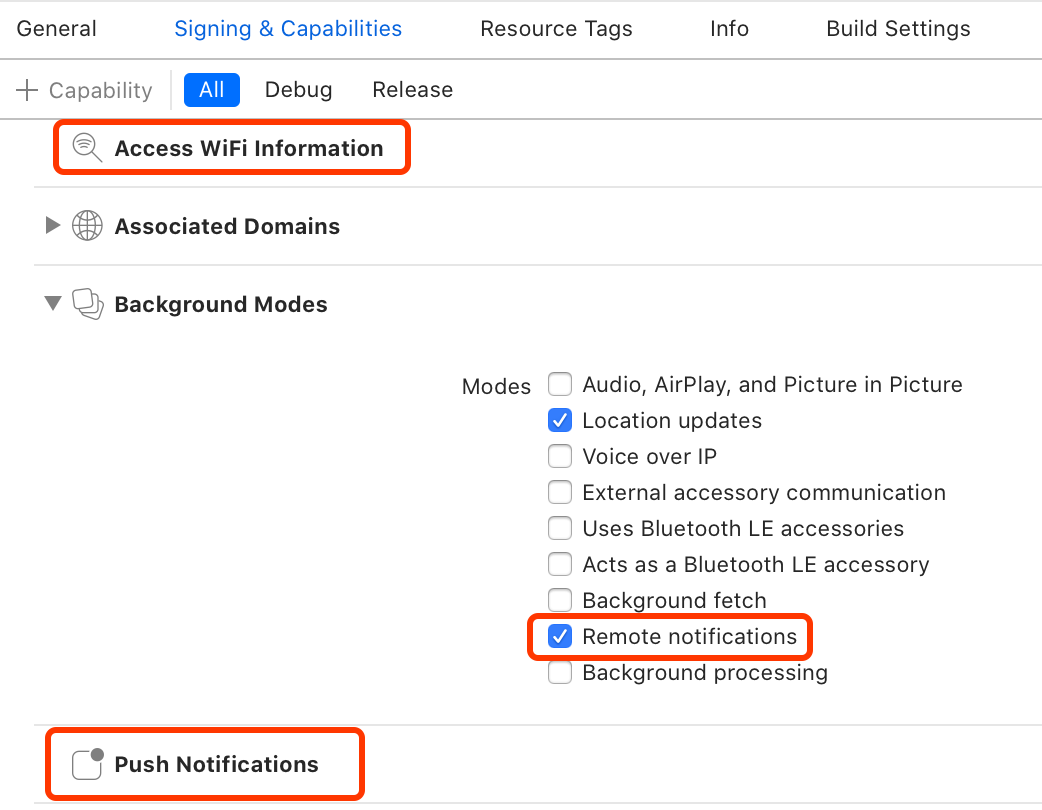This screenshot has width=1042, height=810.
Task: Collapse the Background Modes section
Action: 53,304
